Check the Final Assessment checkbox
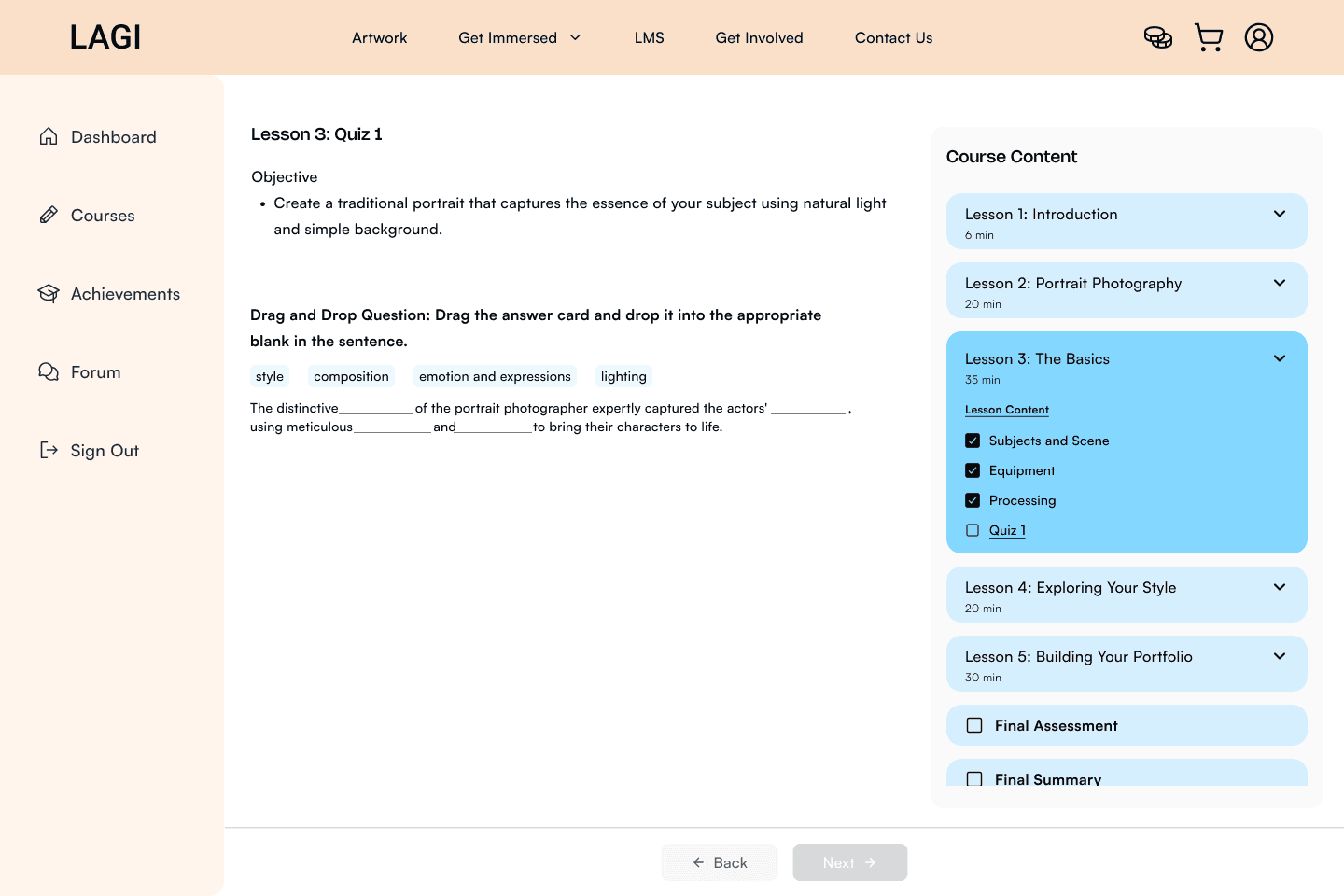Screen dimensions: 1344x896 [x=974, y=725]
